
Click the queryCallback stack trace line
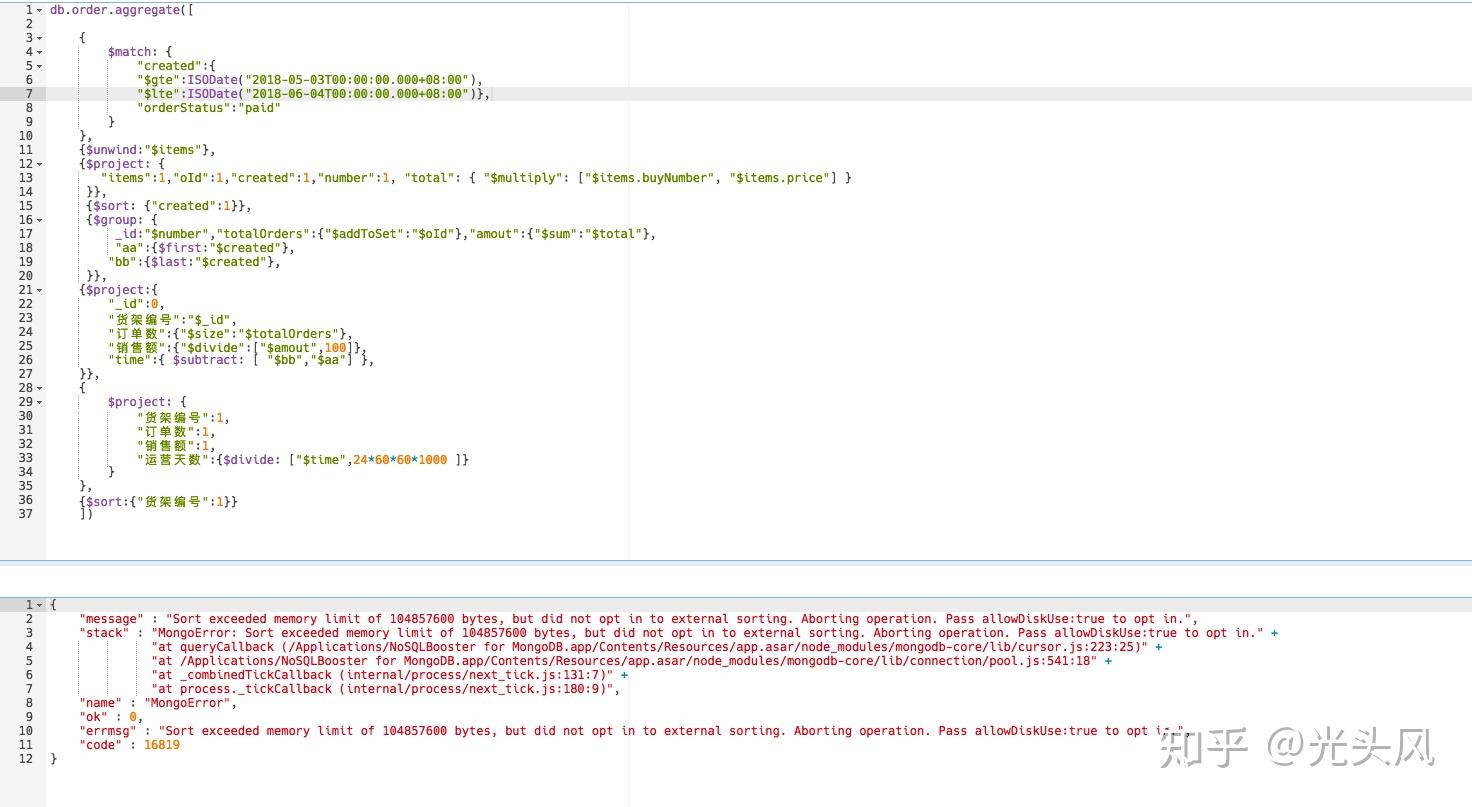tap(656, 647)
